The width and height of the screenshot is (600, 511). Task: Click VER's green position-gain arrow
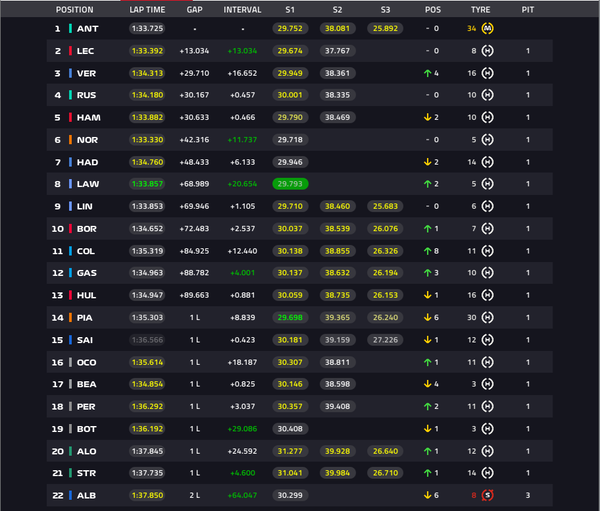pos(427,73)
